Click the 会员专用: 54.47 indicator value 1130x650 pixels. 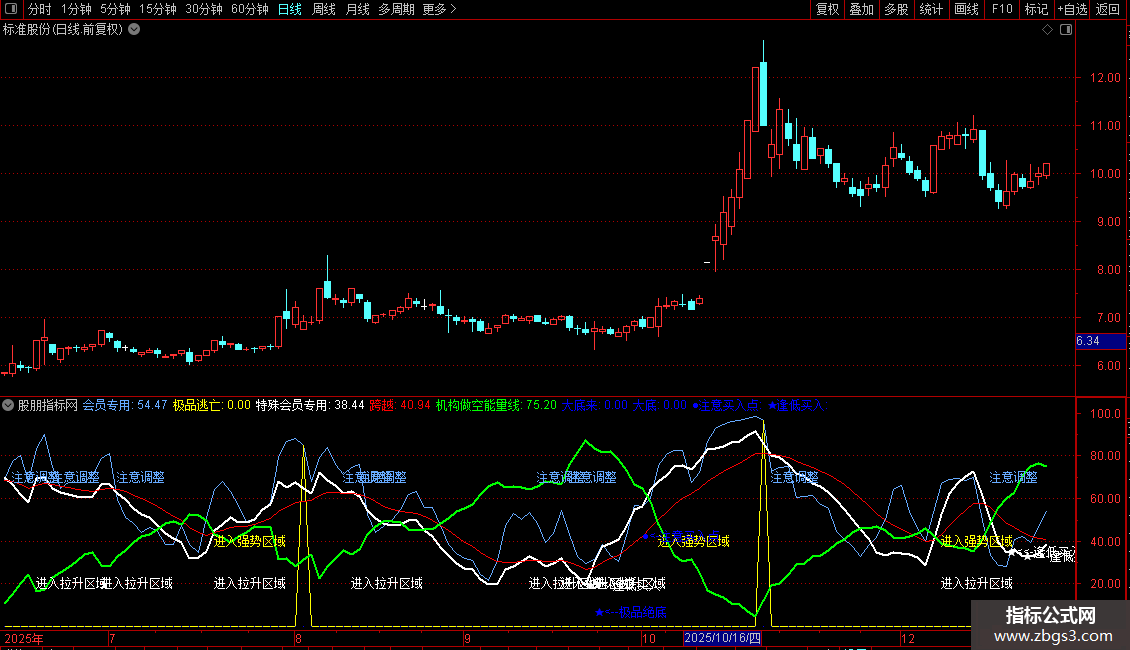coord(125,405)
